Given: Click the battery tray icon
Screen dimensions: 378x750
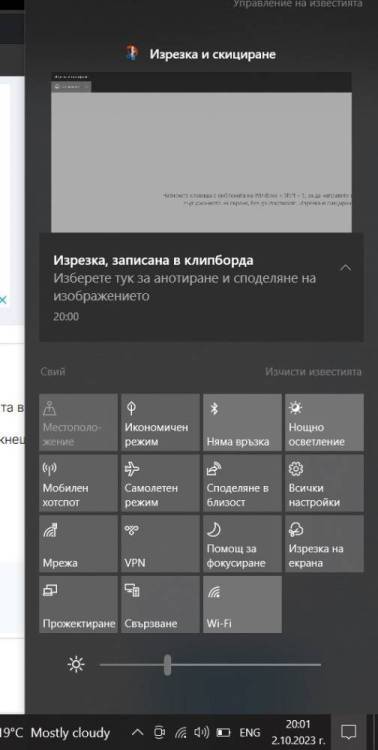Looking at the screenshot, I should tap(223, 732).
